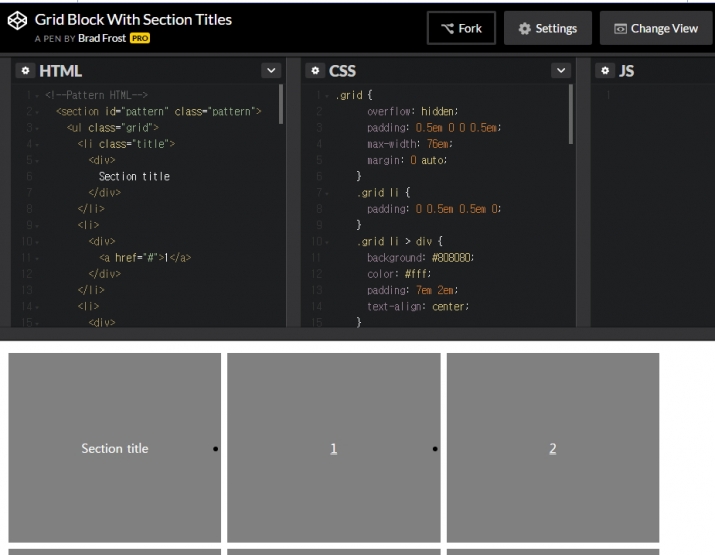Click the Section title grid block
Image resolution: width=715 pixels, height=555 pixels.
114,447
